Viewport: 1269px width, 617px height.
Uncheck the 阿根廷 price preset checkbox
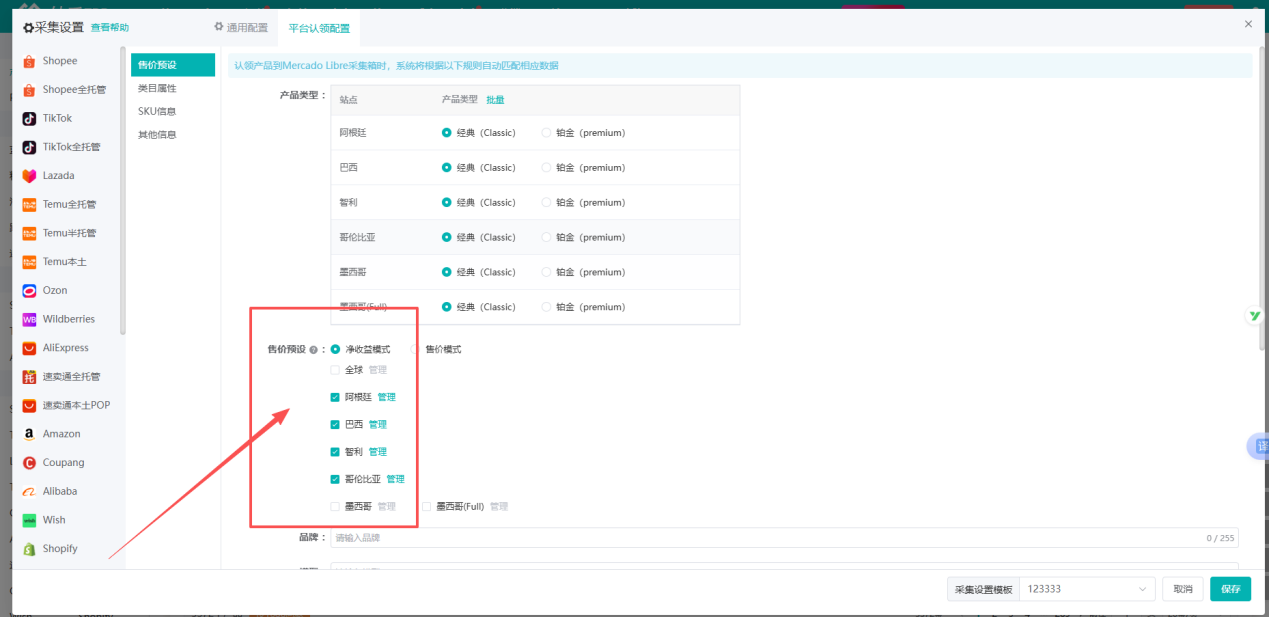335,397
